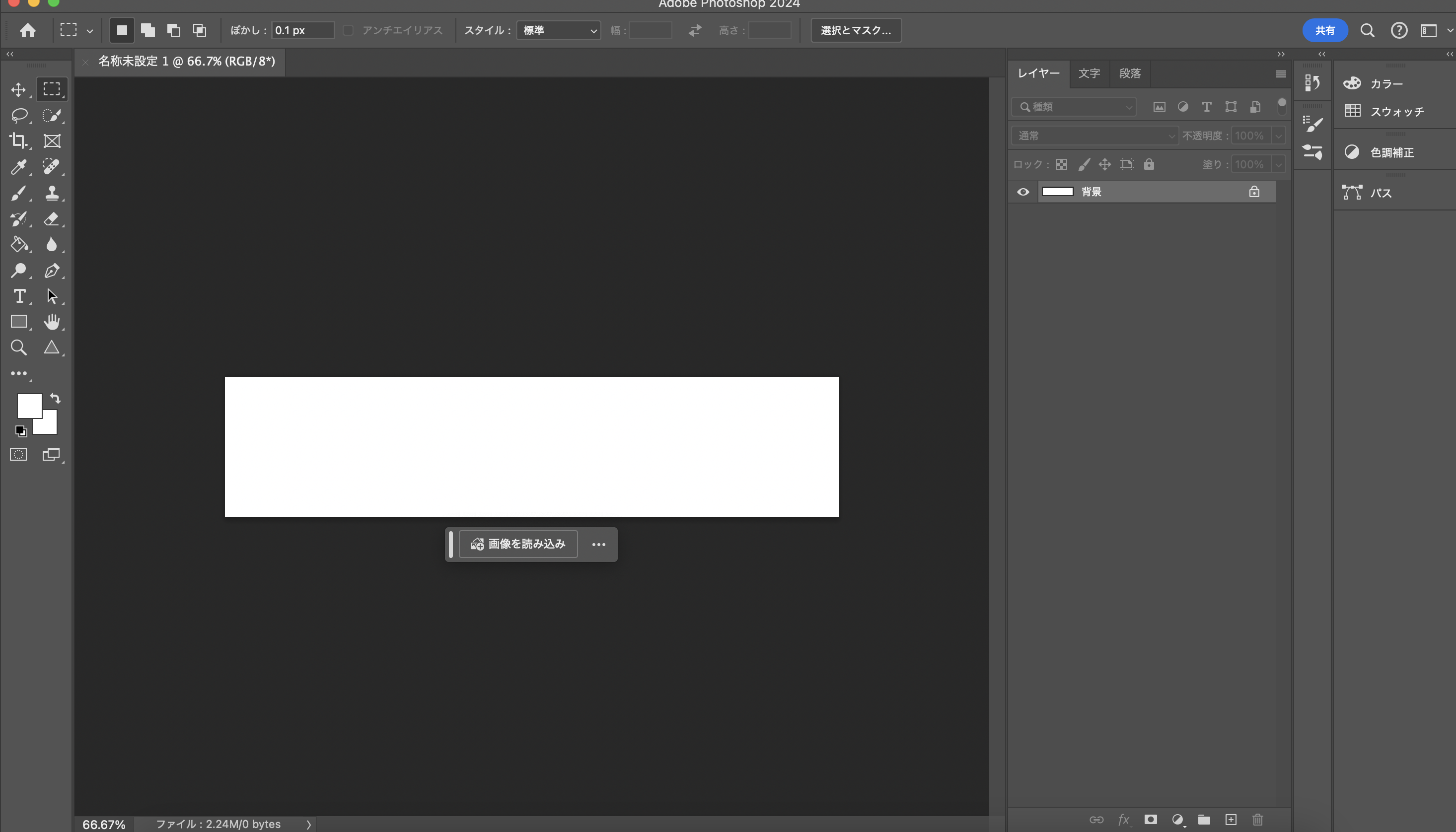Select the Lasso tool
The height and width of the screenshot is (832, 1456).
point(19,116)
